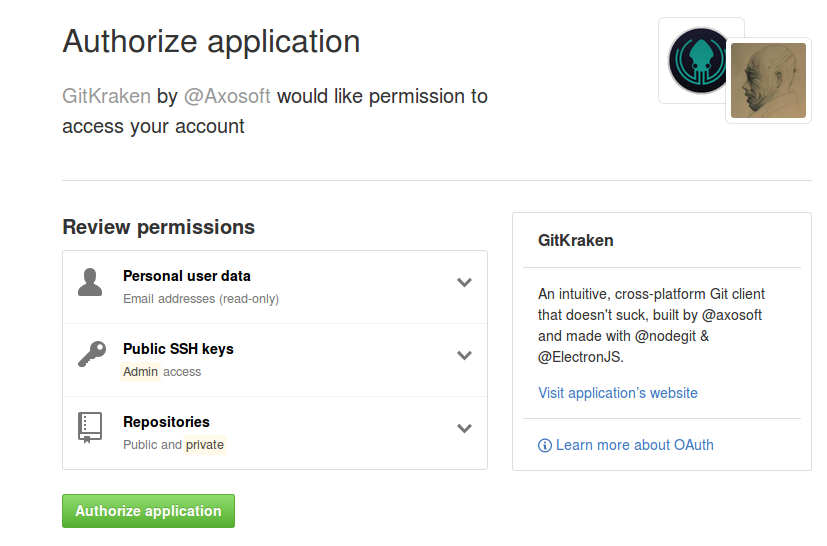Expand the Repositories permission details
This screenshot has height=546, width=827.
[464, 428]
